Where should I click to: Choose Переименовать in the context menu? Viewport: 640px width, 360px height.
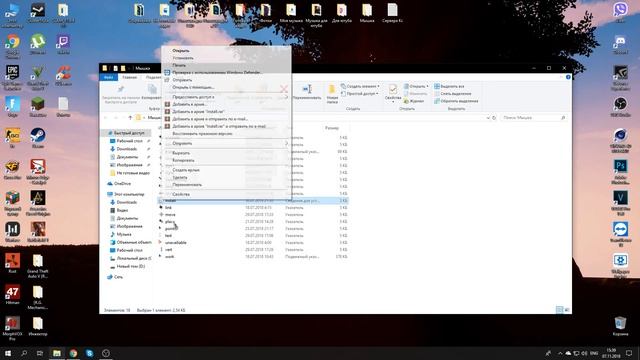(187, 185)
